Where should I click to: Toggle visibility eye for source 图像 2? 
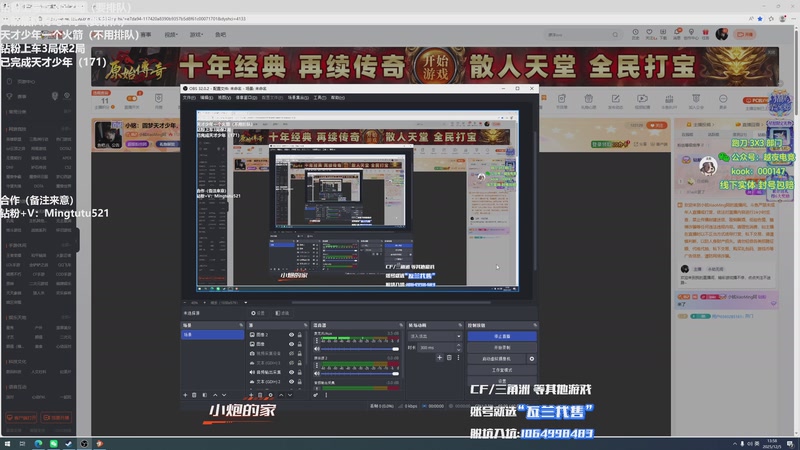[291, 335]
